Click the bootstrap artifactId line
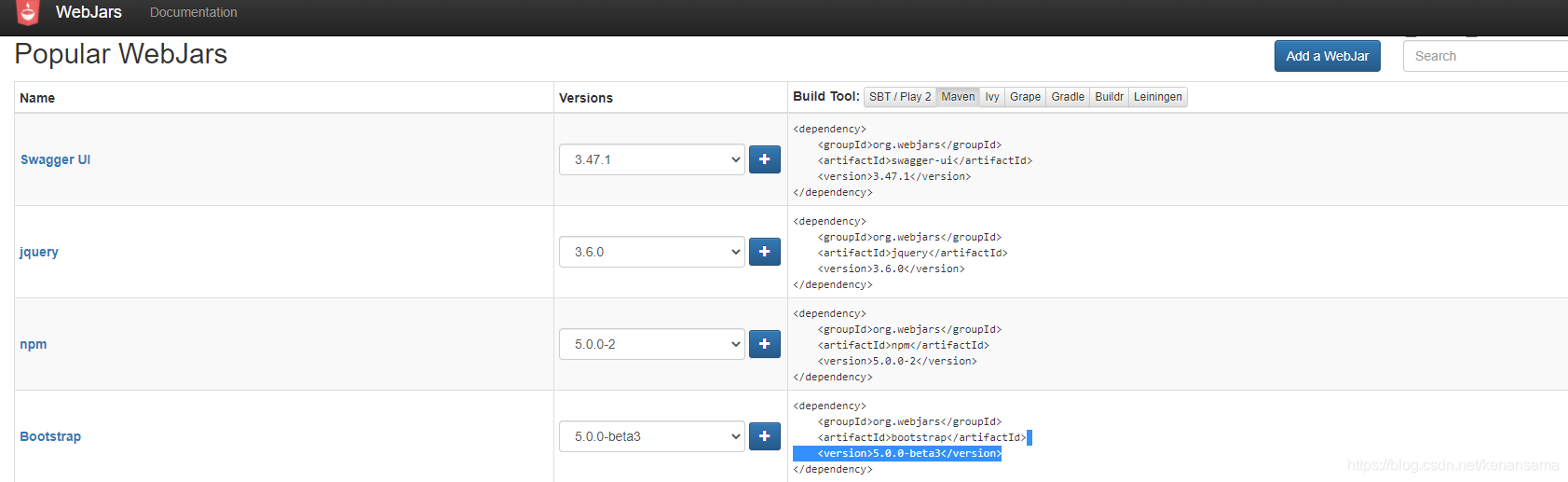 [922, 437]
